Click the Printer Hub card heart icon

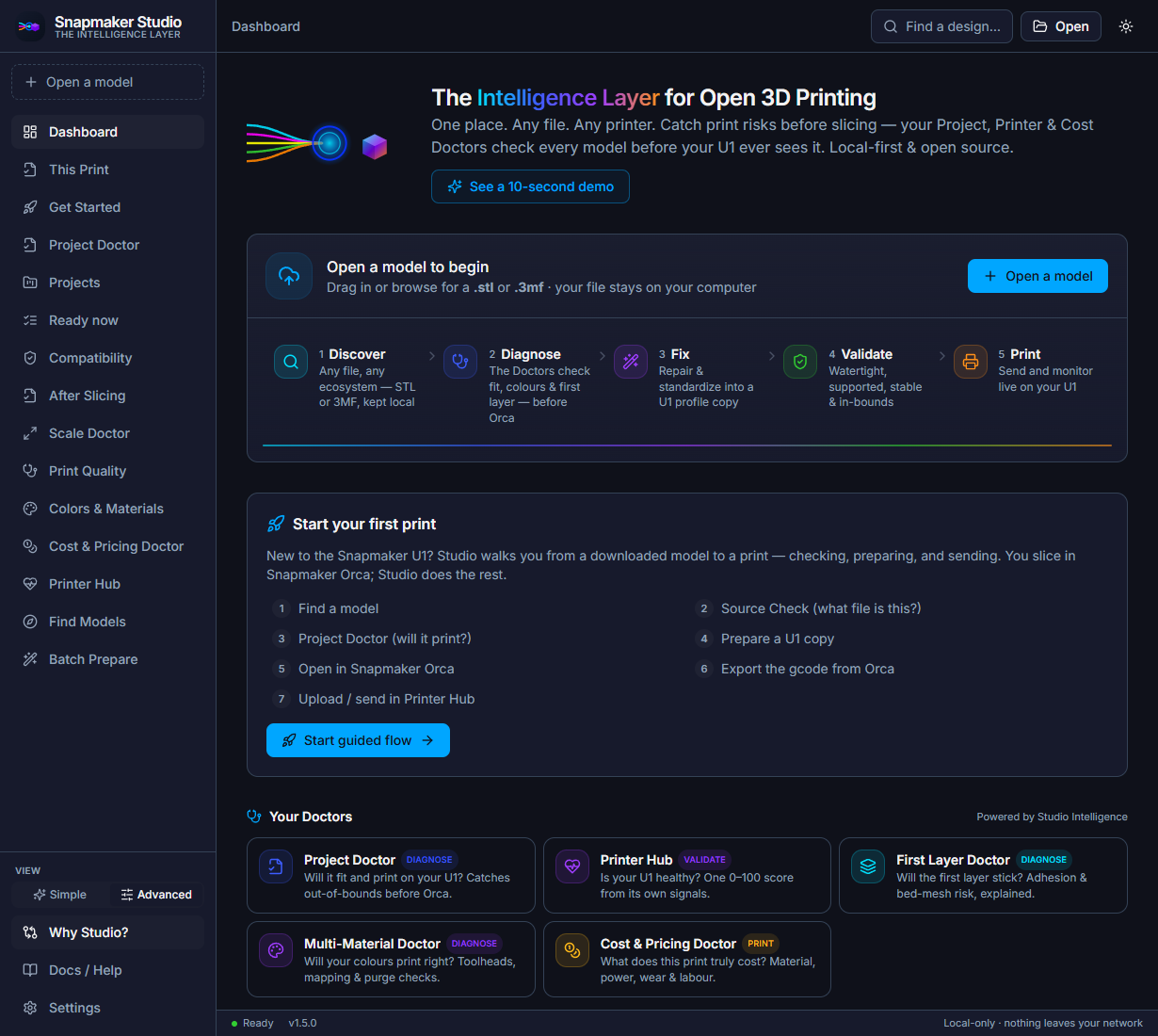tap(572, 866)
